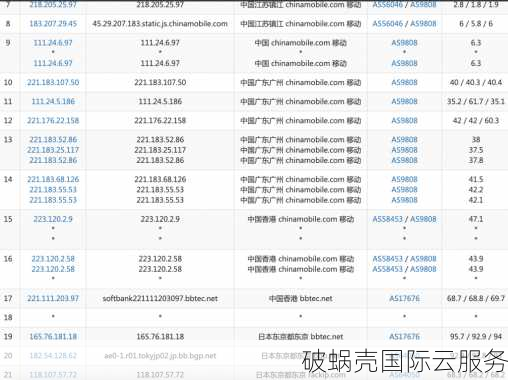Select latency value 68.7 / 68.8 / 69.7

coord(476,298)
